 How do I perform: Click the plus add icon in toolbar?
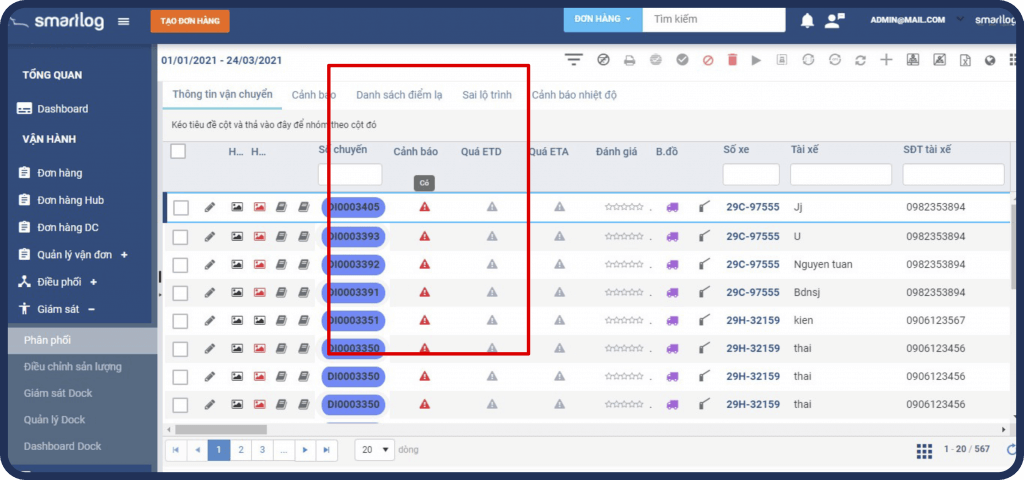point(886,60)
